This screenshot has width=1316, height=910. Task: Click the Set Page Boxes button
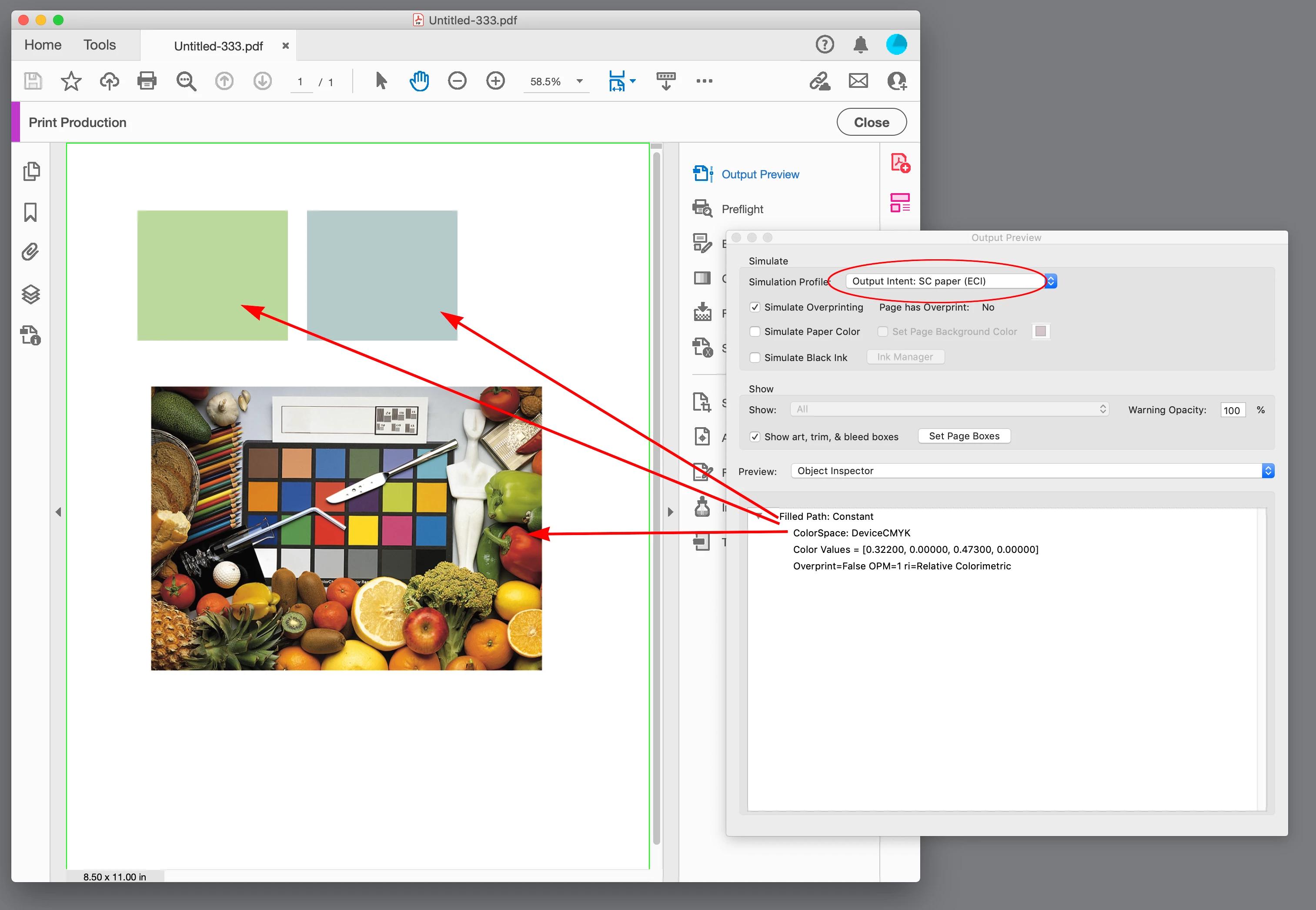(964, 436)
